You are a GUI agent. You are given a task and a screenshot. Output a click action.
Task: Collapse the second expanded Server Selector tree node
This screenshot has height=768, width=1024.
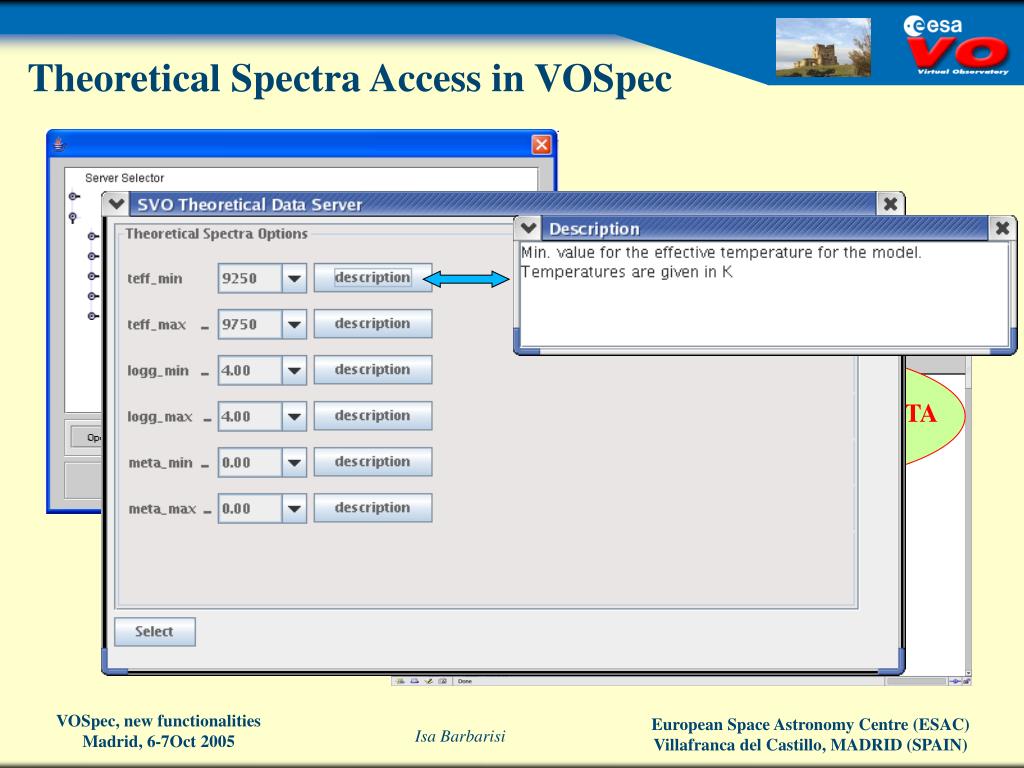point(73,217)
